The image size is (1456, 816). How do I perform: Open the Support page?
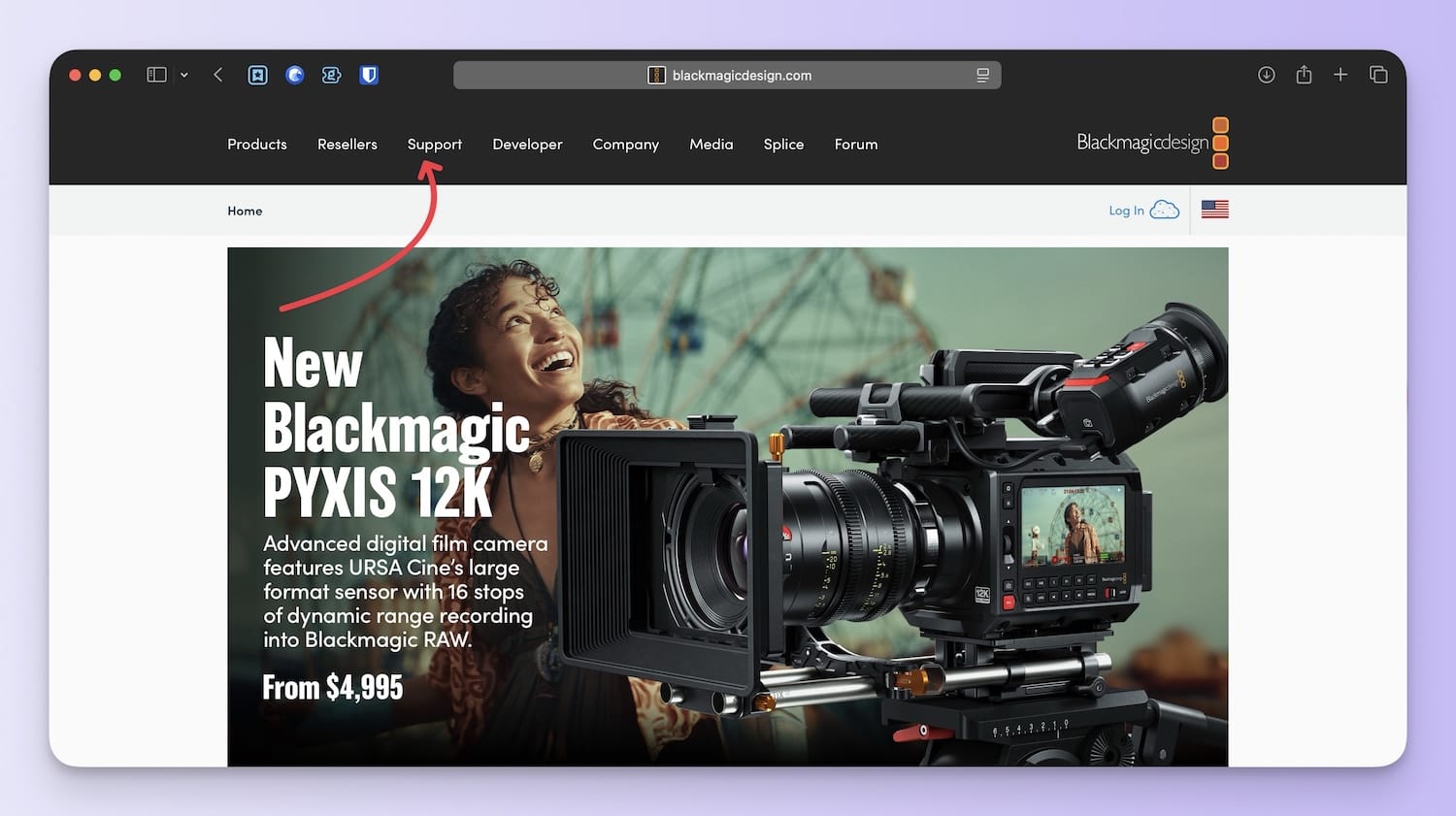(x=435, y=145)
